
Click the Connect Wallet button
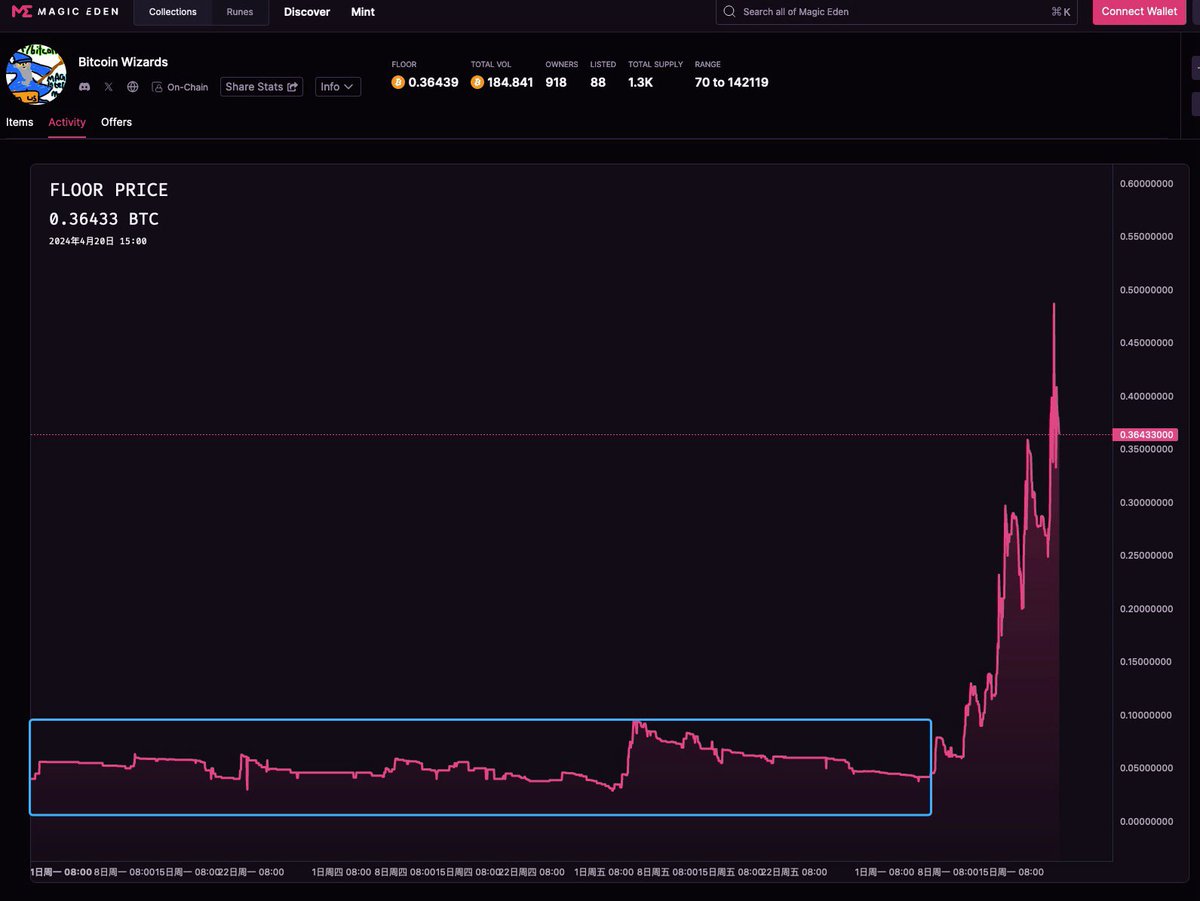click(x=1139, y=12)
